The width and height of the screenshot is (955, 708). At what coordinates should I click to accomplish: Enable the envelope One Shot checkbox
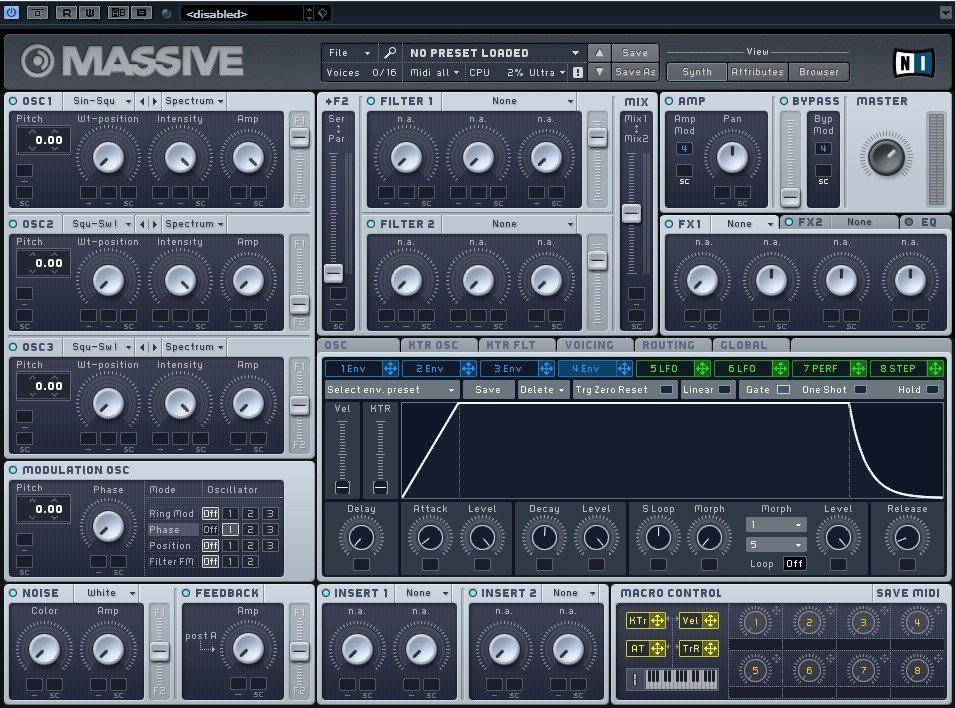[860, 389]
